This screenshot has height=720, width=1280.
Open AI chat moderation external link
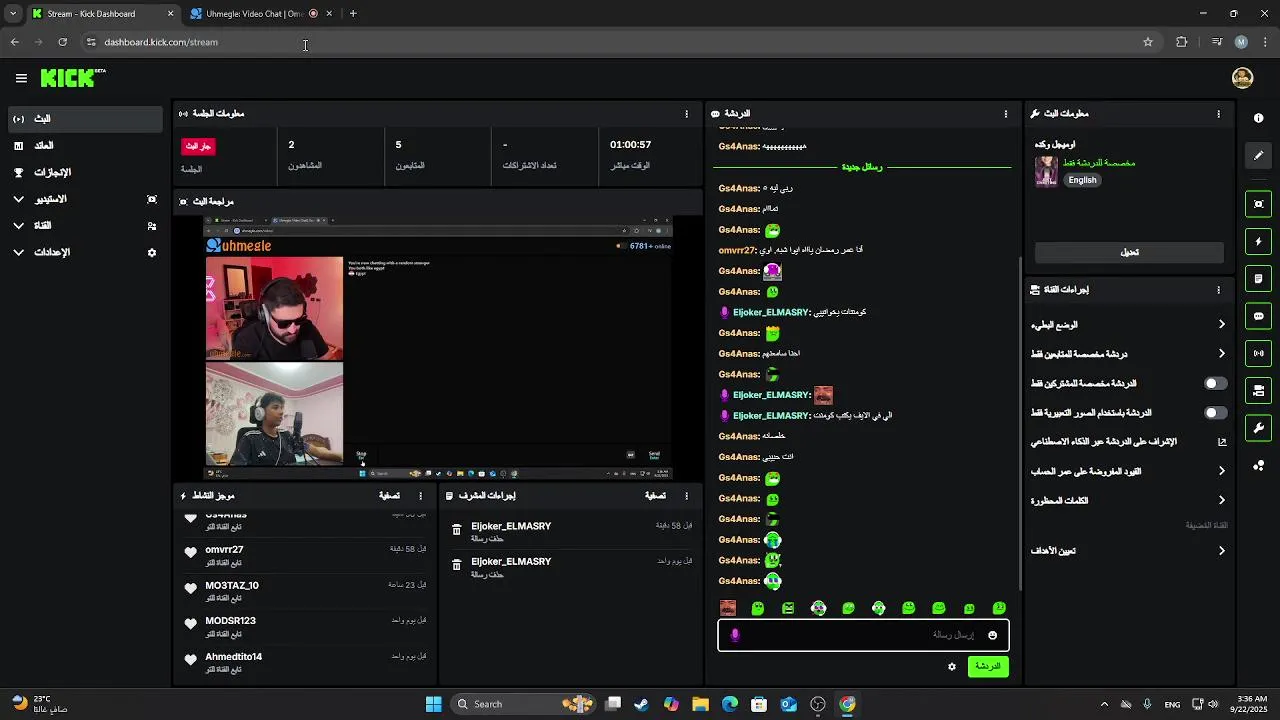tap(1221, 441)
